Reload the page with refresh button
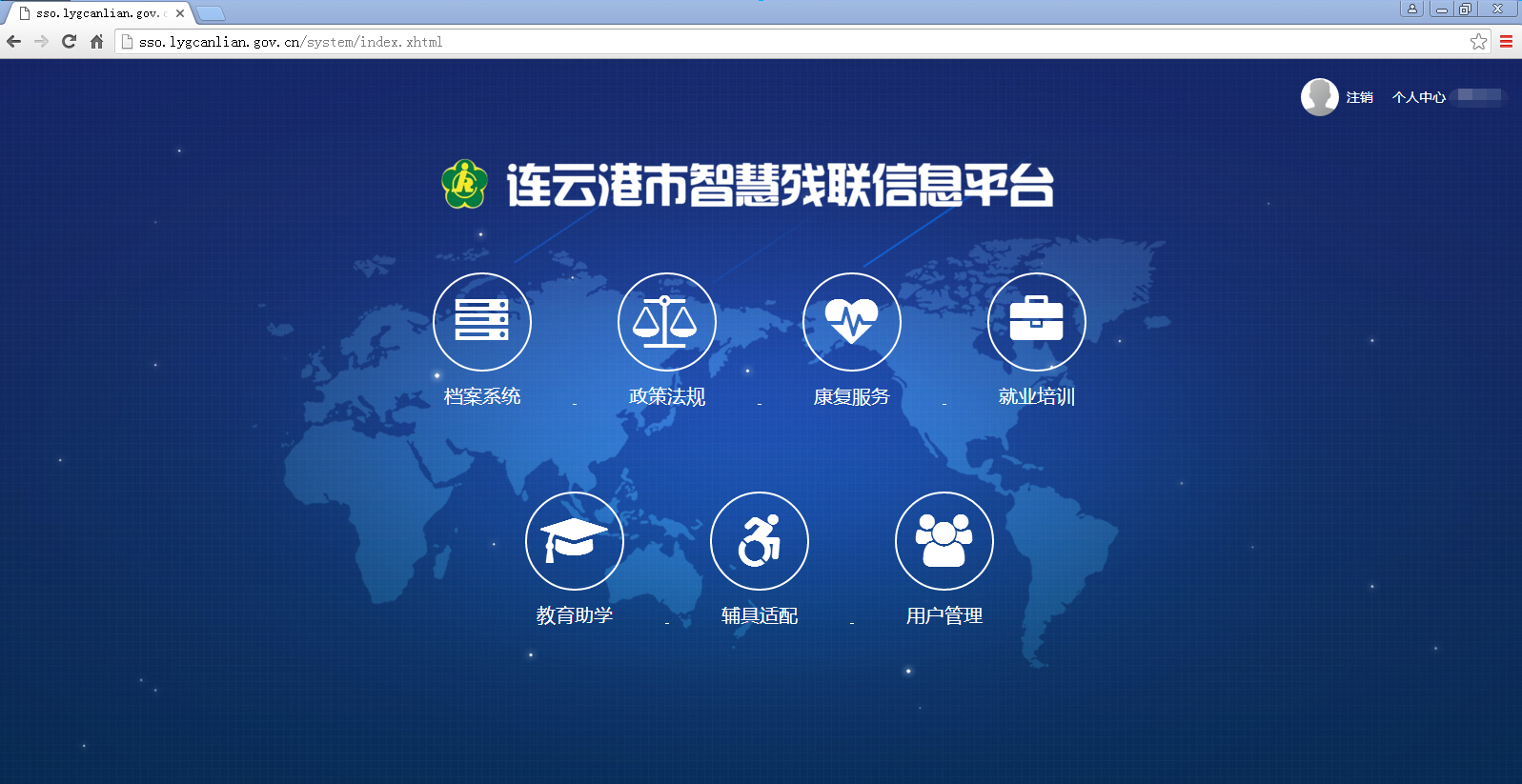This screenshot has height=784, width=1522. click(69, 42)
